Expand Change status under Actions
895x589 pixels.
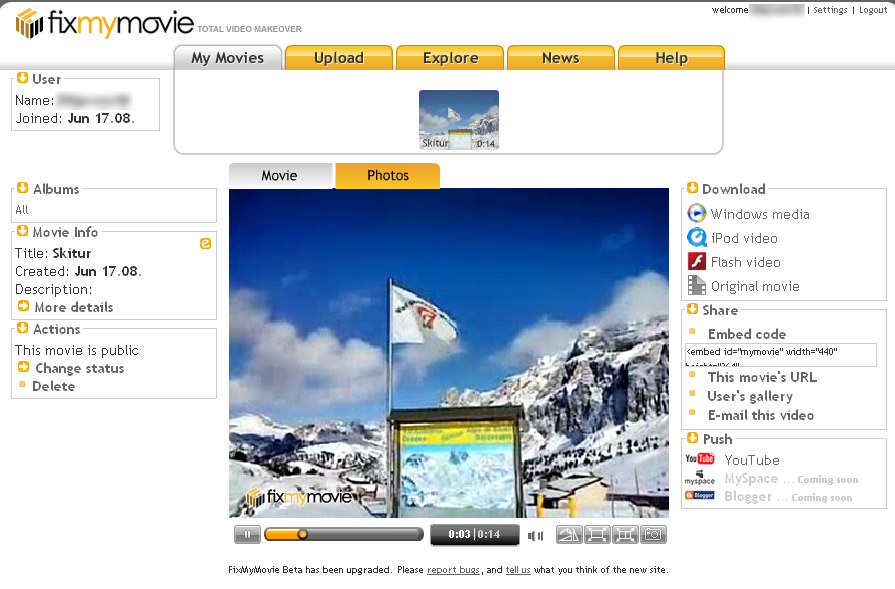click(71, 368)
